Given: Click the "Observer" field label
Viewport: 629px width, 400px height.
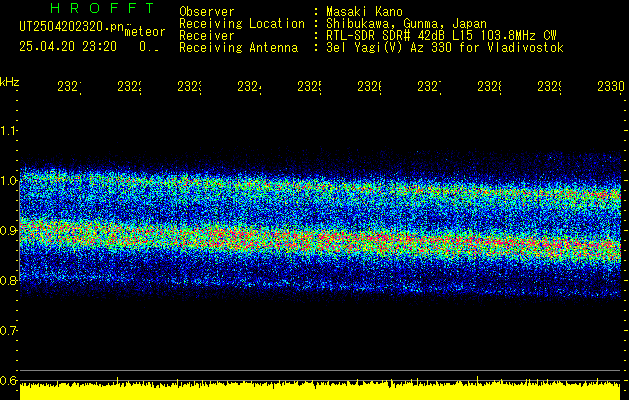Looking at the screenshot, I should [207, 11].
